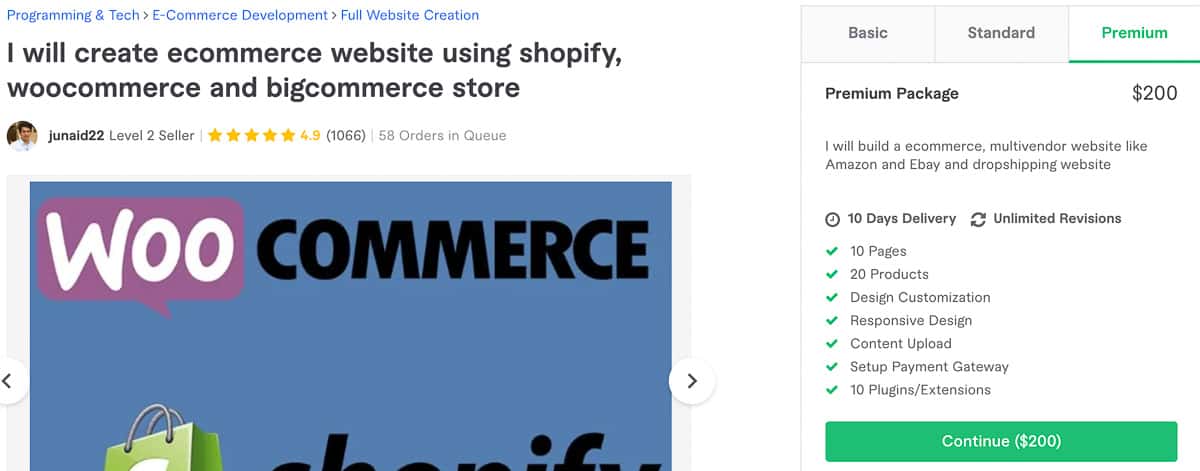Click the checkmark beside Responsive Design

click(x=832, y=321)
